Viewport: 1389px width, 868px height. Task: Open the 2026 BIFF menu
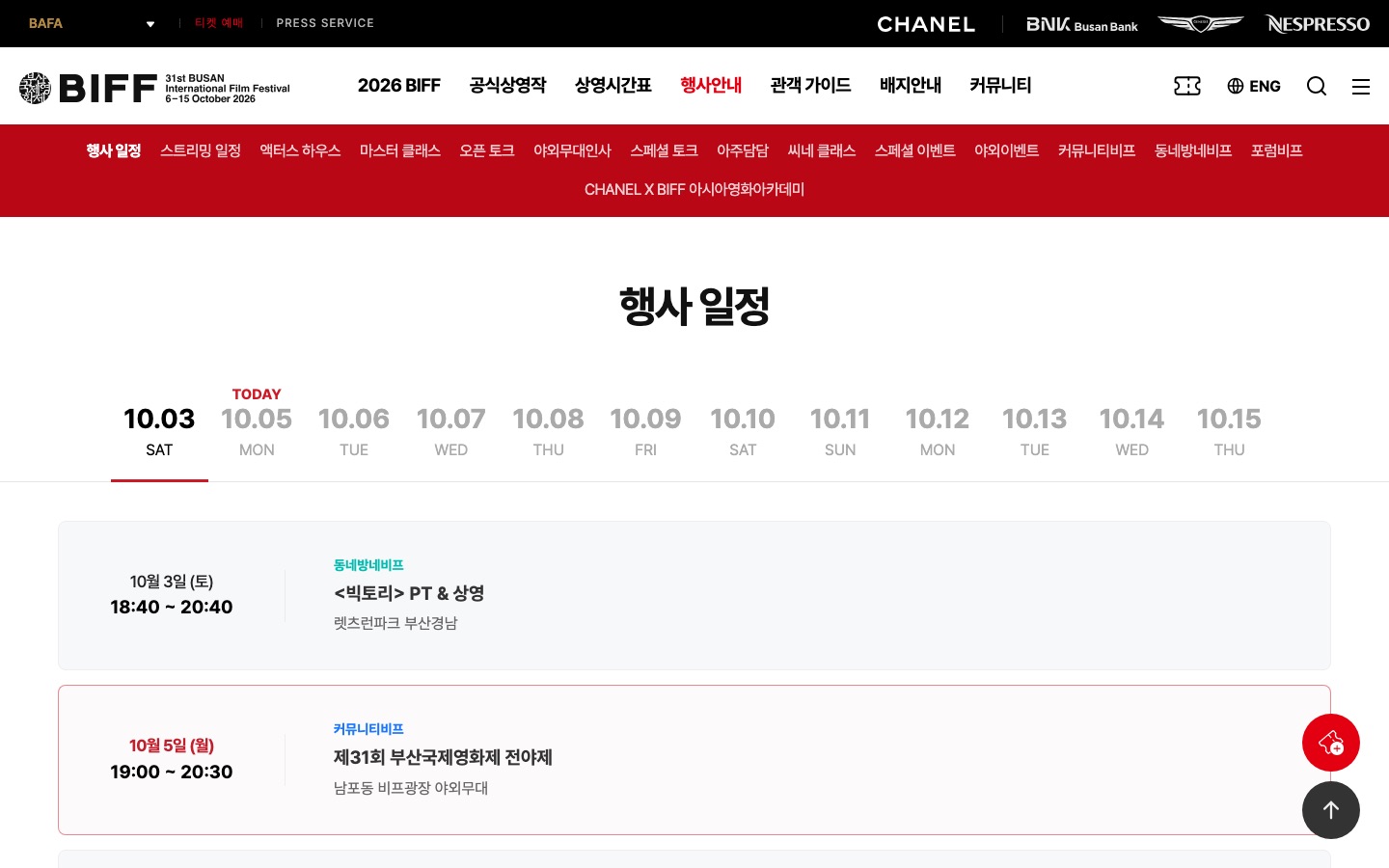pyautogui.click(x=399, y=85)
